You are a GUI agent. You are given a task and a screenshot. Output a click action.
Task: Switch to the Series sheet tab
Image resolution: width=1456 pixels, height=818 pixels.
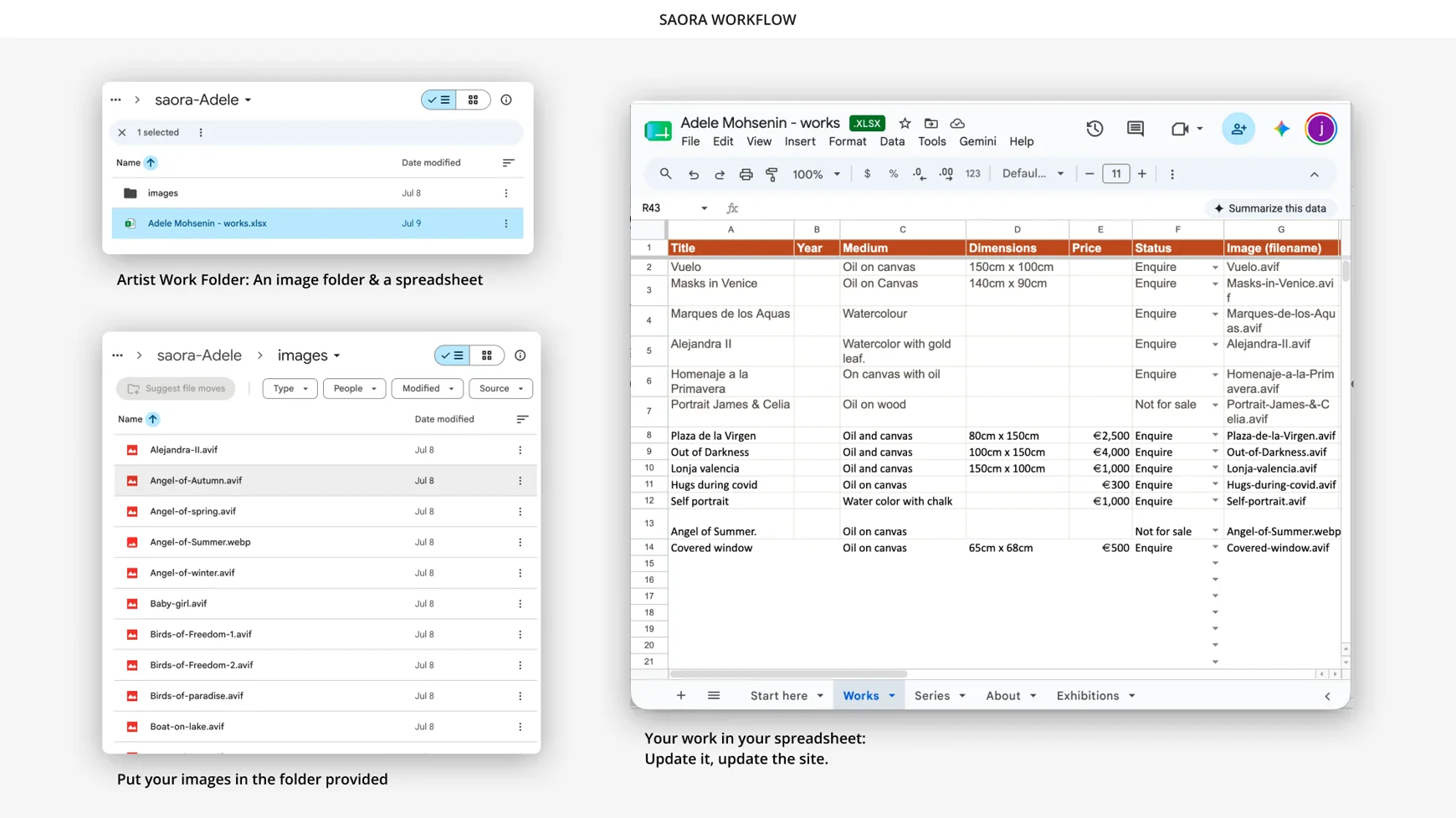940,696
